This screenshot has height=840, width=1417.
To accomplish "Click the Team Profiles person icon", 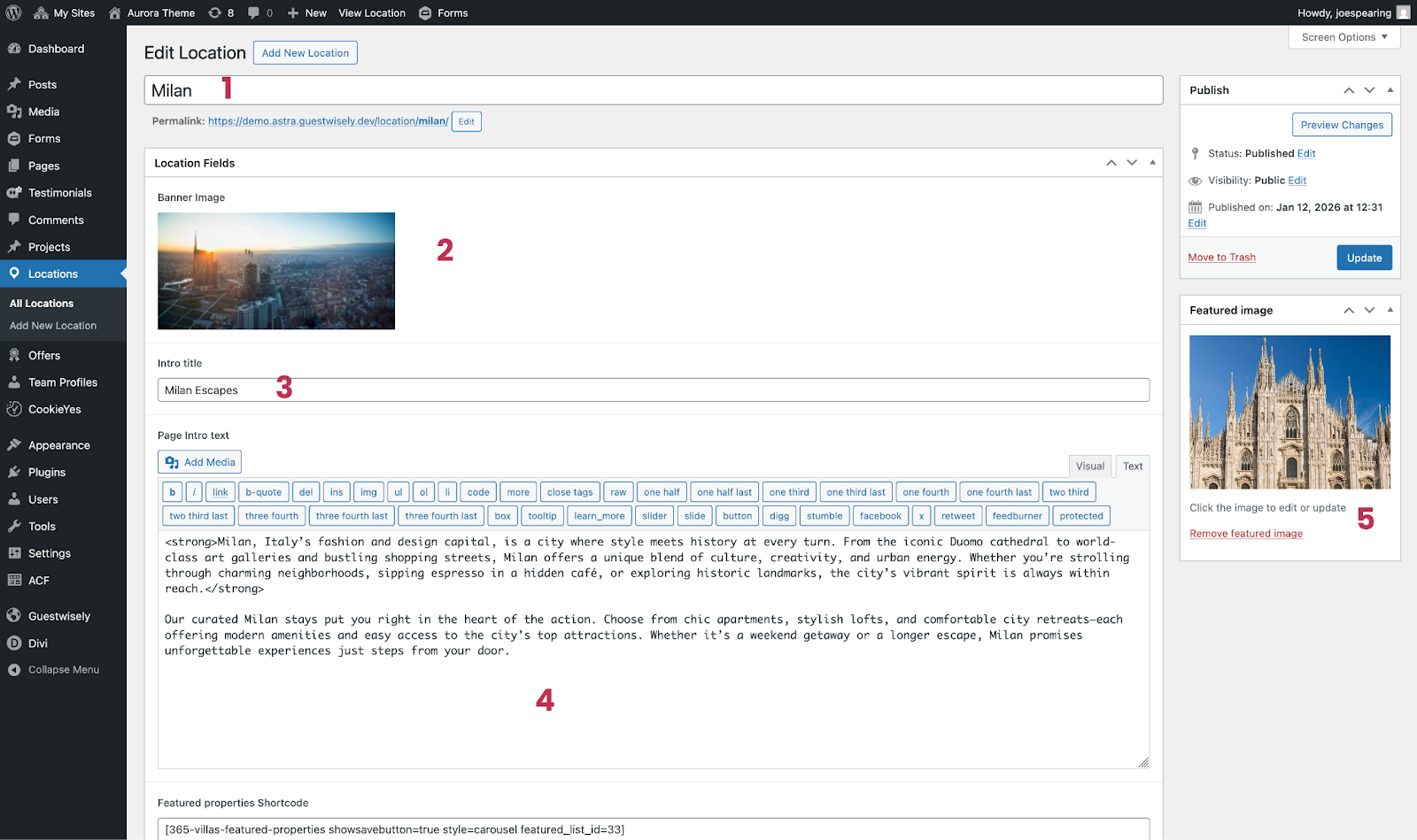I will pos(14,382).
